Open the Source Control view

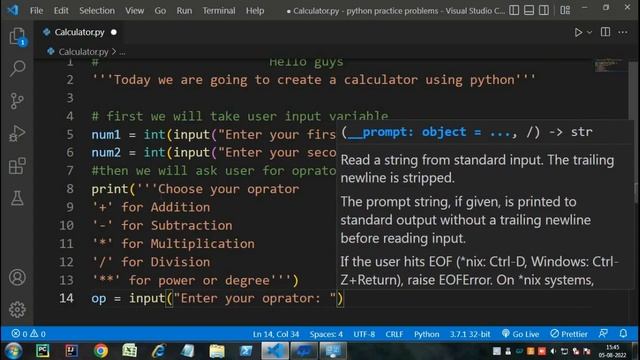point(17,101)
